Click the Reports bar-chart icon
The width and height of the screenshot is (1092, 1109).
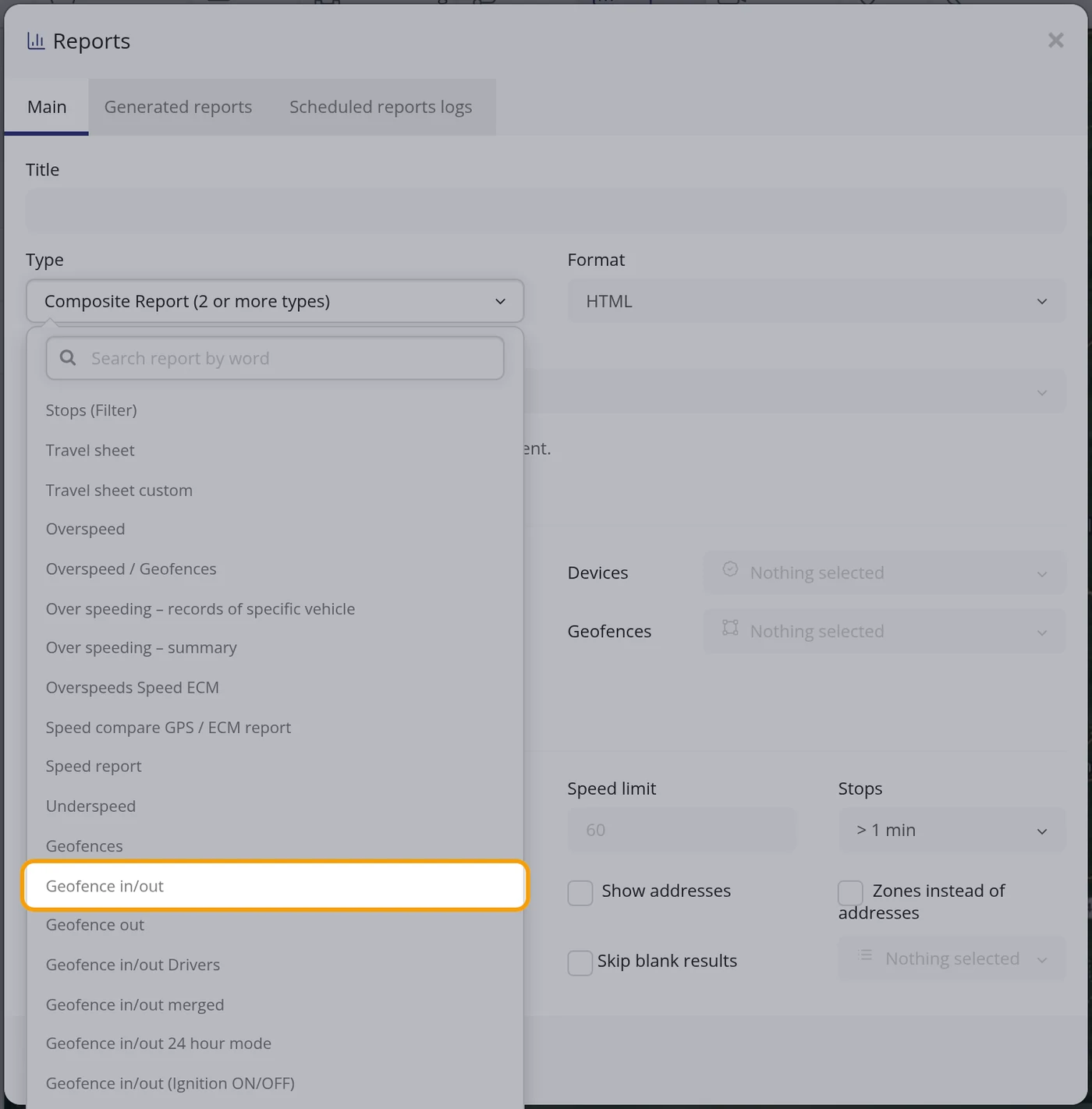(x=36, y=41)
